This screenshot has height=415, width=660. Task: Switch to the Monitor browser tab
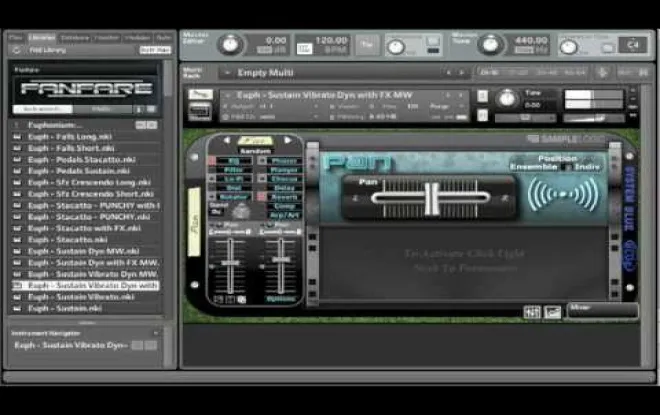pyautogui.click(x=106, y=37)
